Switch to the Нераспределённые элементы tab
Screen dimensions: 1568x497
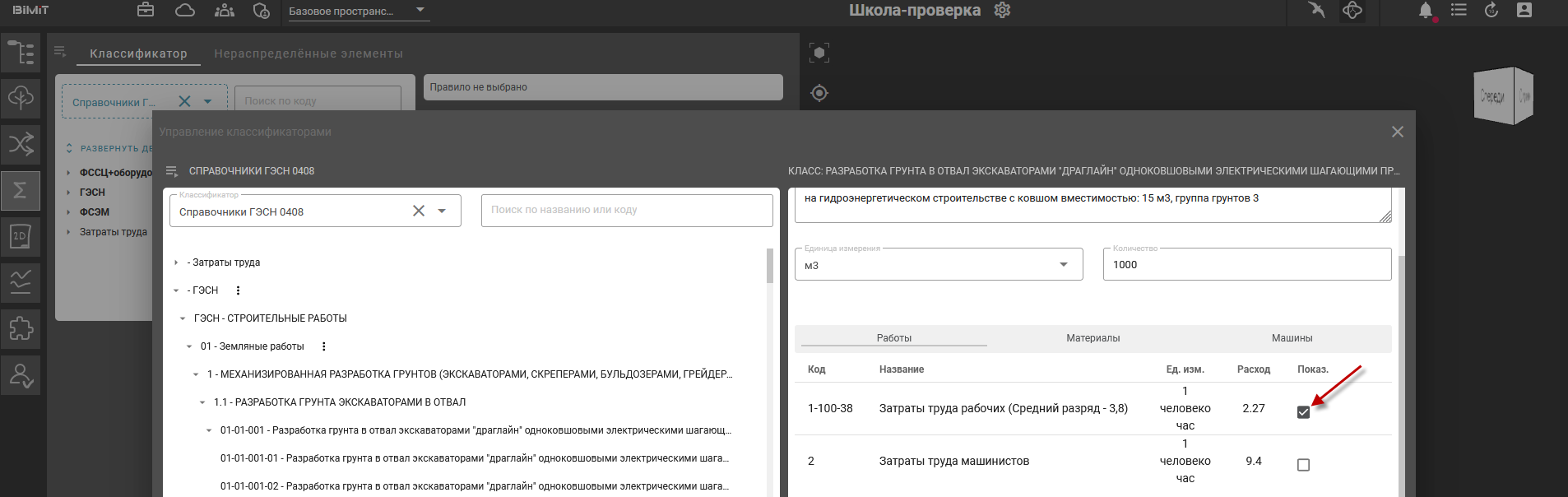(308, 53)
